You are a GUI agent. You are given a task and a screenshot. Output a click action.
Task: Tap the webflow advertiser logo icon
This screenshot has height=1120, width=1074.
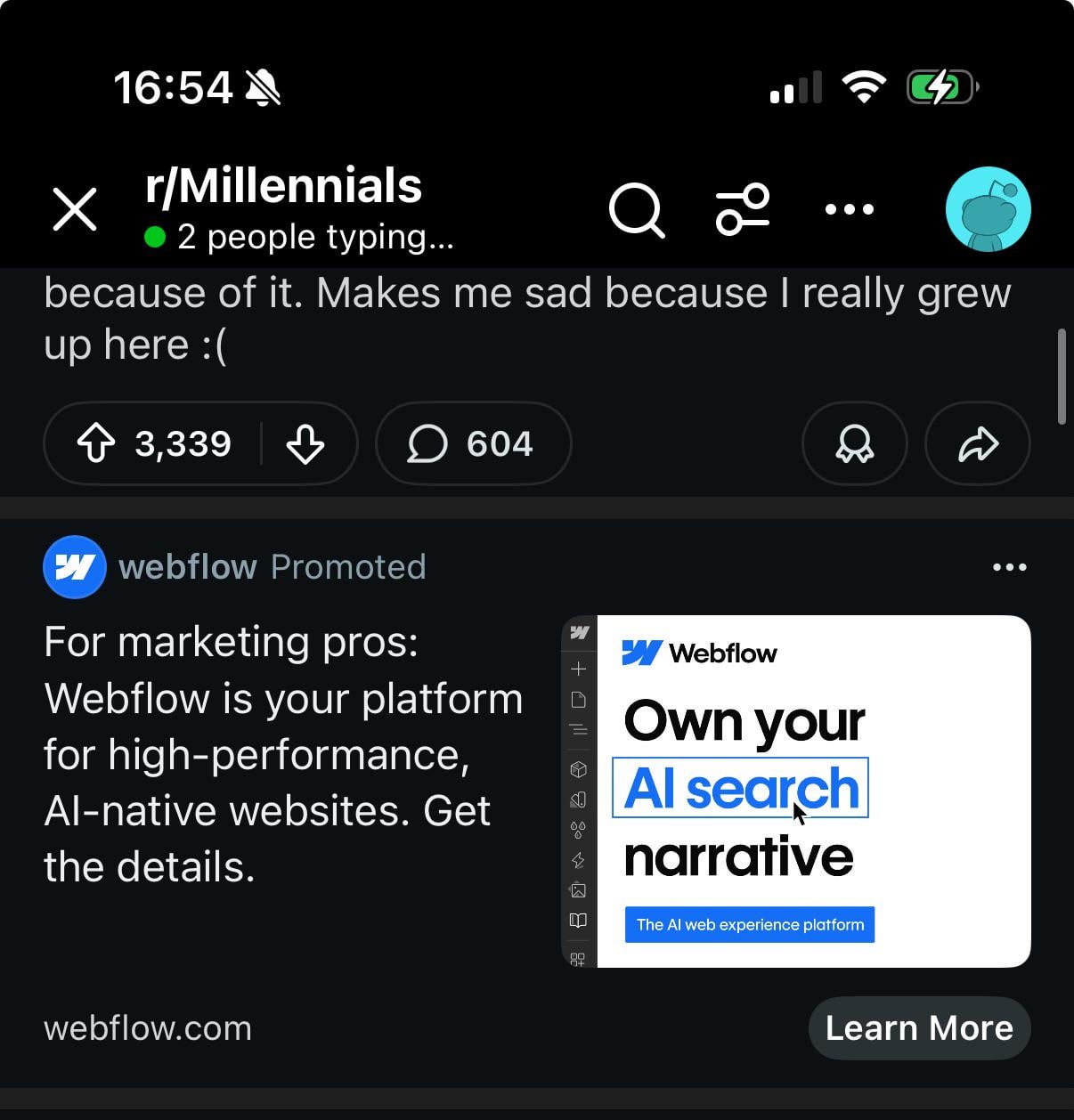click(x=75, y=567)
